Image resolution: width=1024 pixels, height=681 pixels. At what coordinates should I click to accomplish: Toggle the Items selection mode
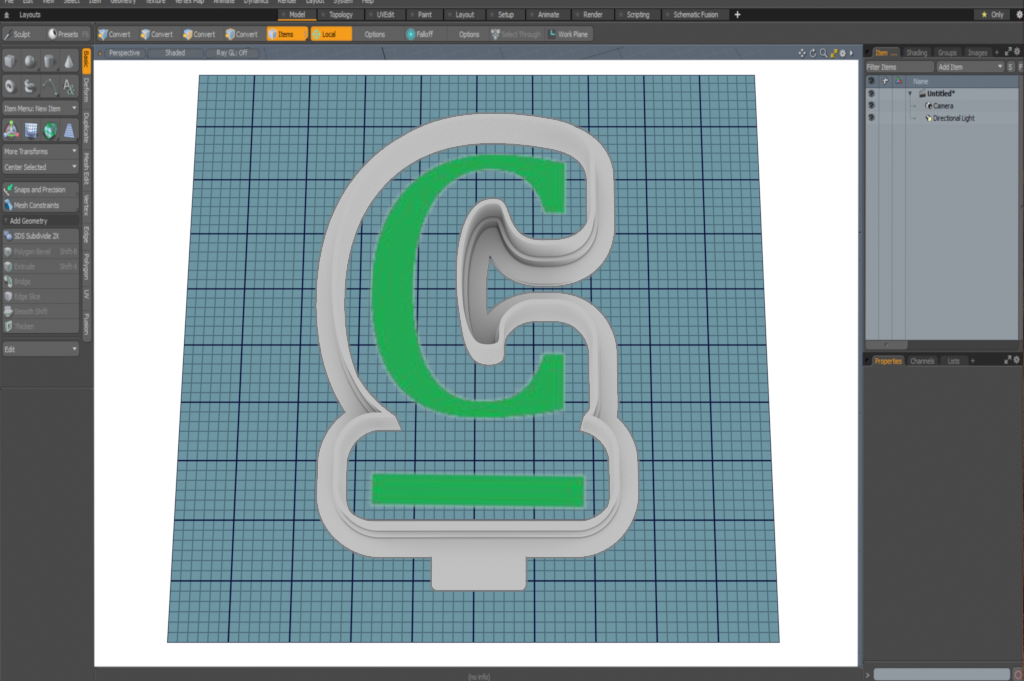[286, 34]
